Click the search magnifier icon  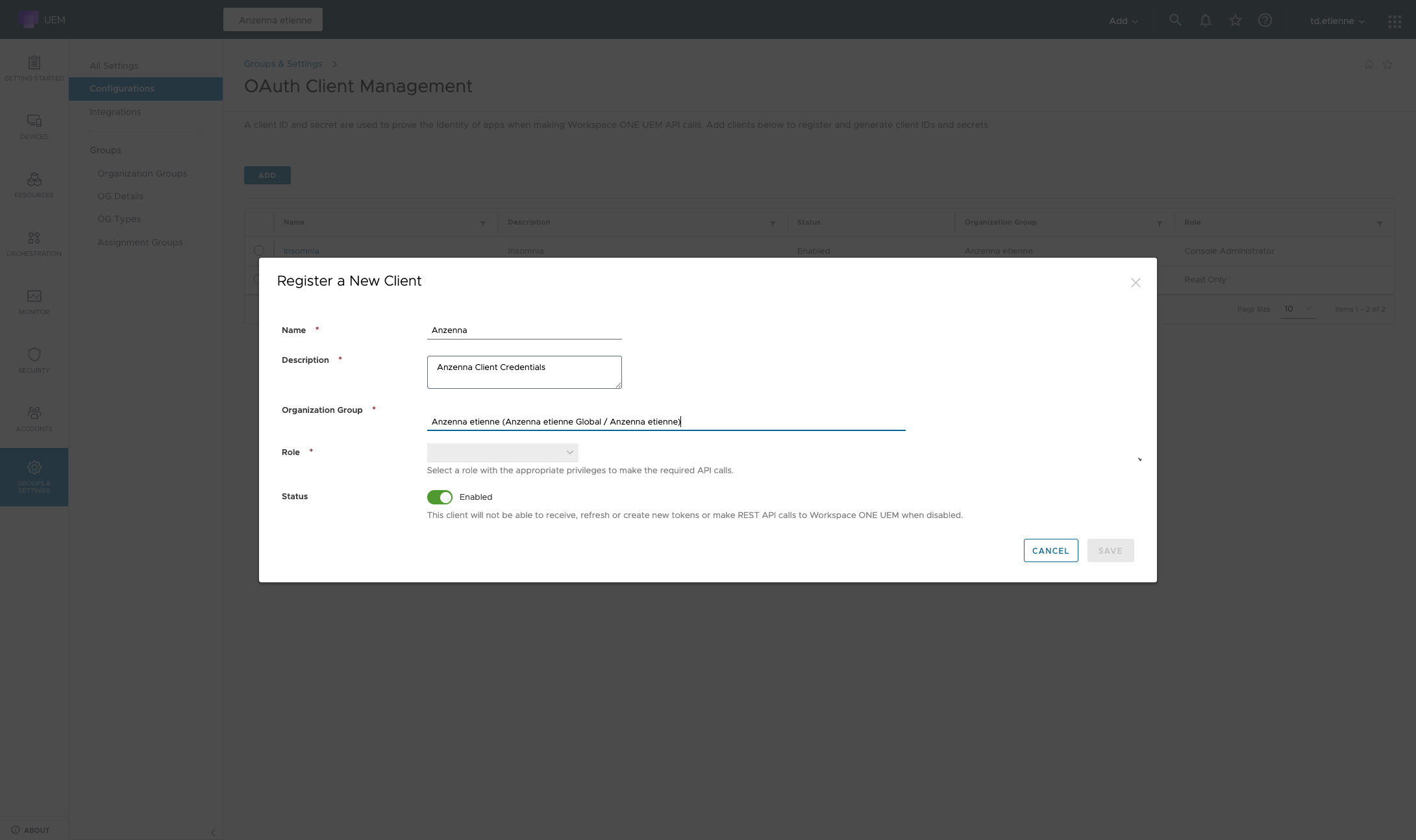pyautogui.click(x=1174, y=20)
